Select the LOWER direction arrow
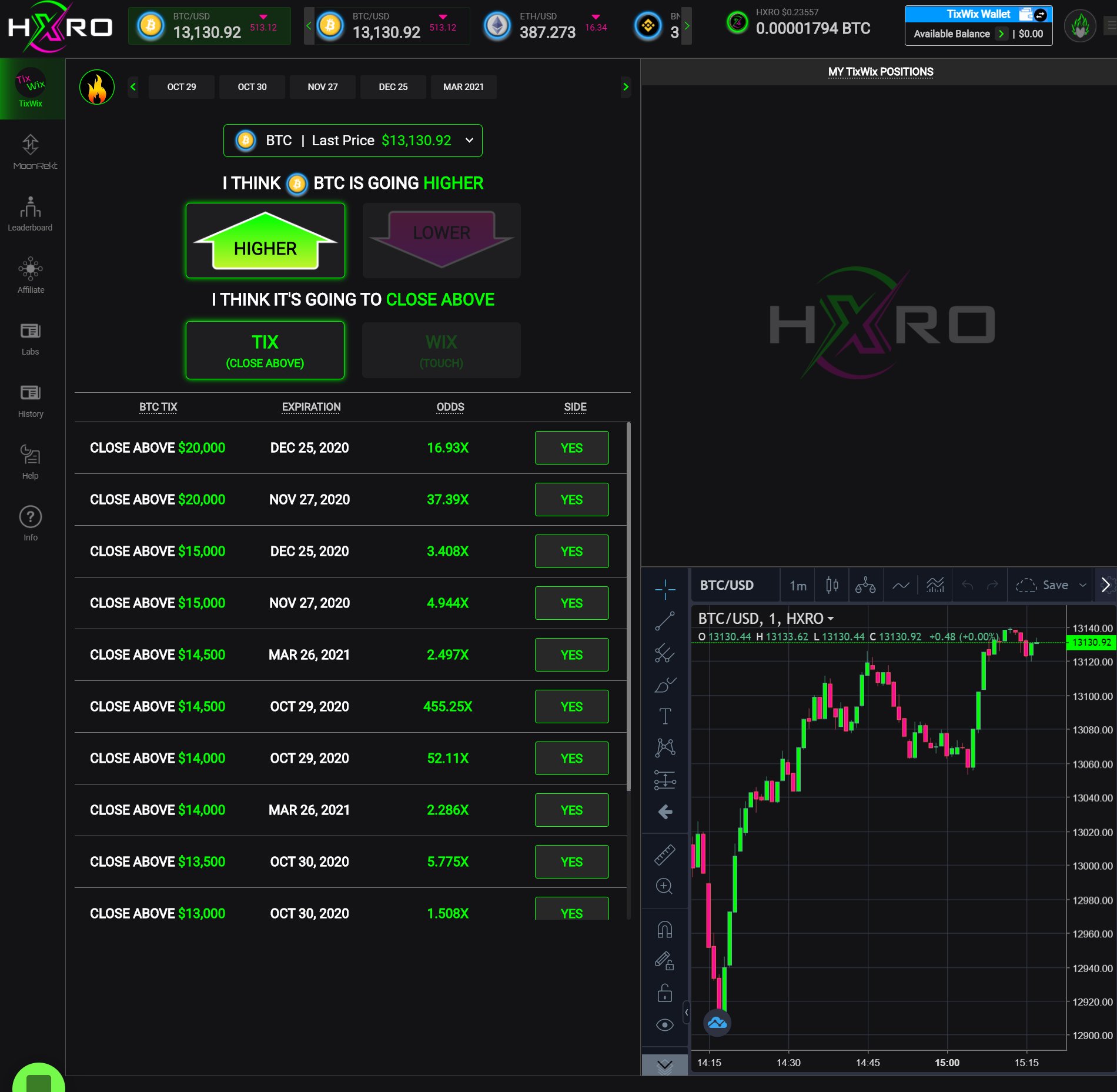This screenshot has height=1092, width=1117. click(442, 241)
